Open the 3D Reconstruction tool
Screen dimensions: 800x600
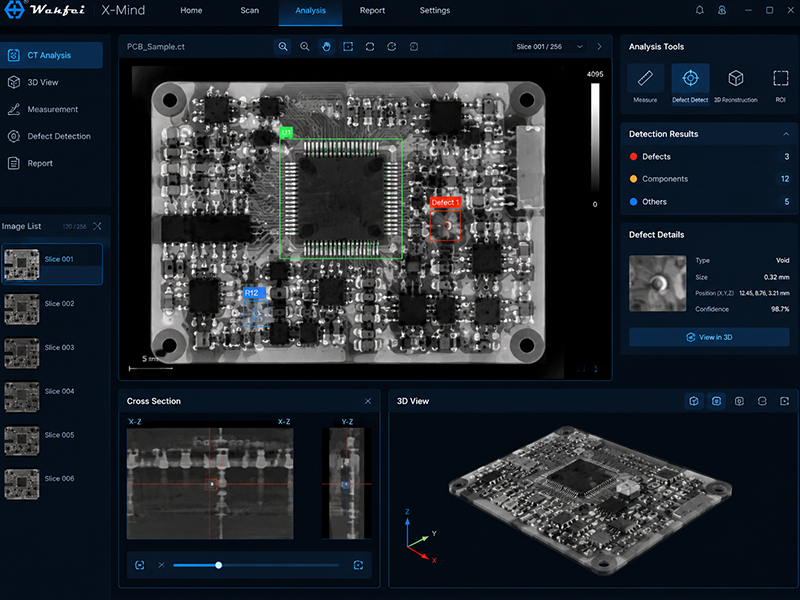735,84
